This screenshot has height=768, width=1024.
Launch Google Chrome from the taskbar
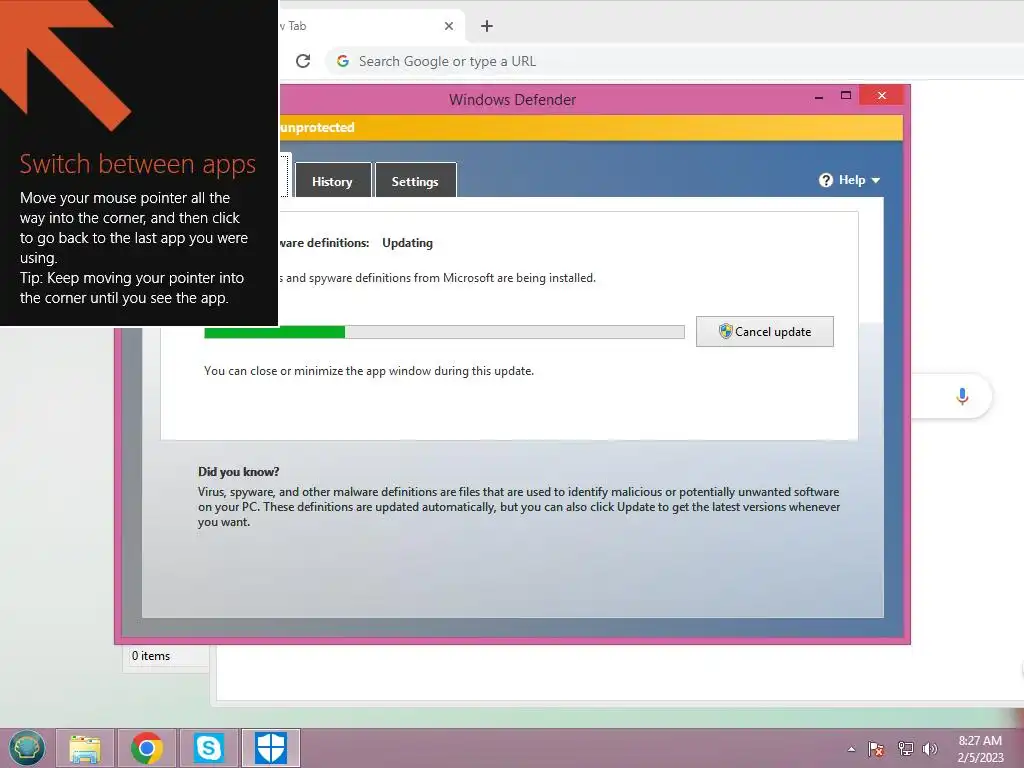[x=147, y=748]
